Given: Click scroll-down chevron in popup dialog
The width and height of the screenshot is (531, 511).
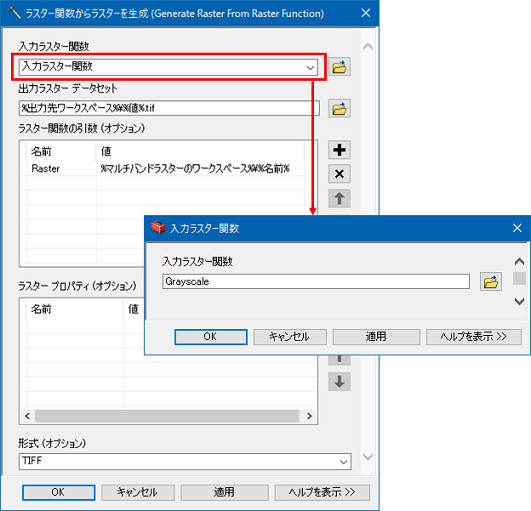Looking at the screenshot, I should pyautogui.click(x=519, y=301).
